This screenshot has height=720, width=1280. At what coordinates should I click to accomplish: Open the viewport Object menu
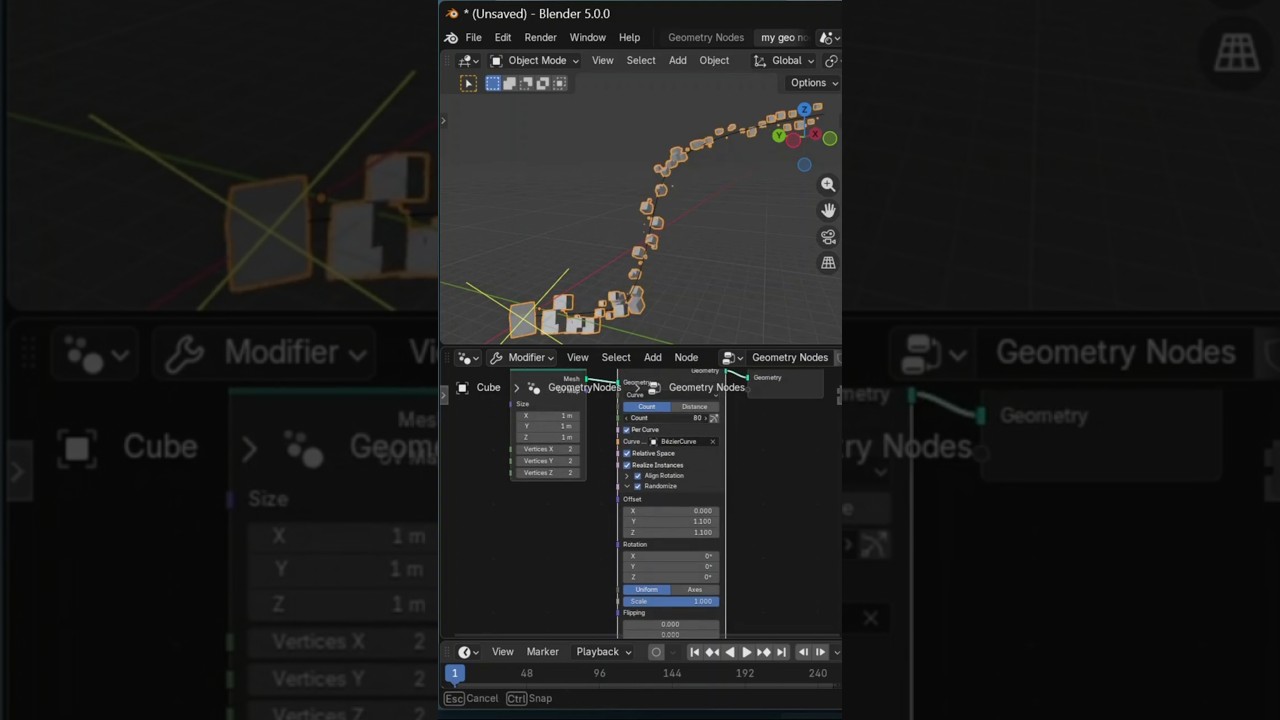714,61
